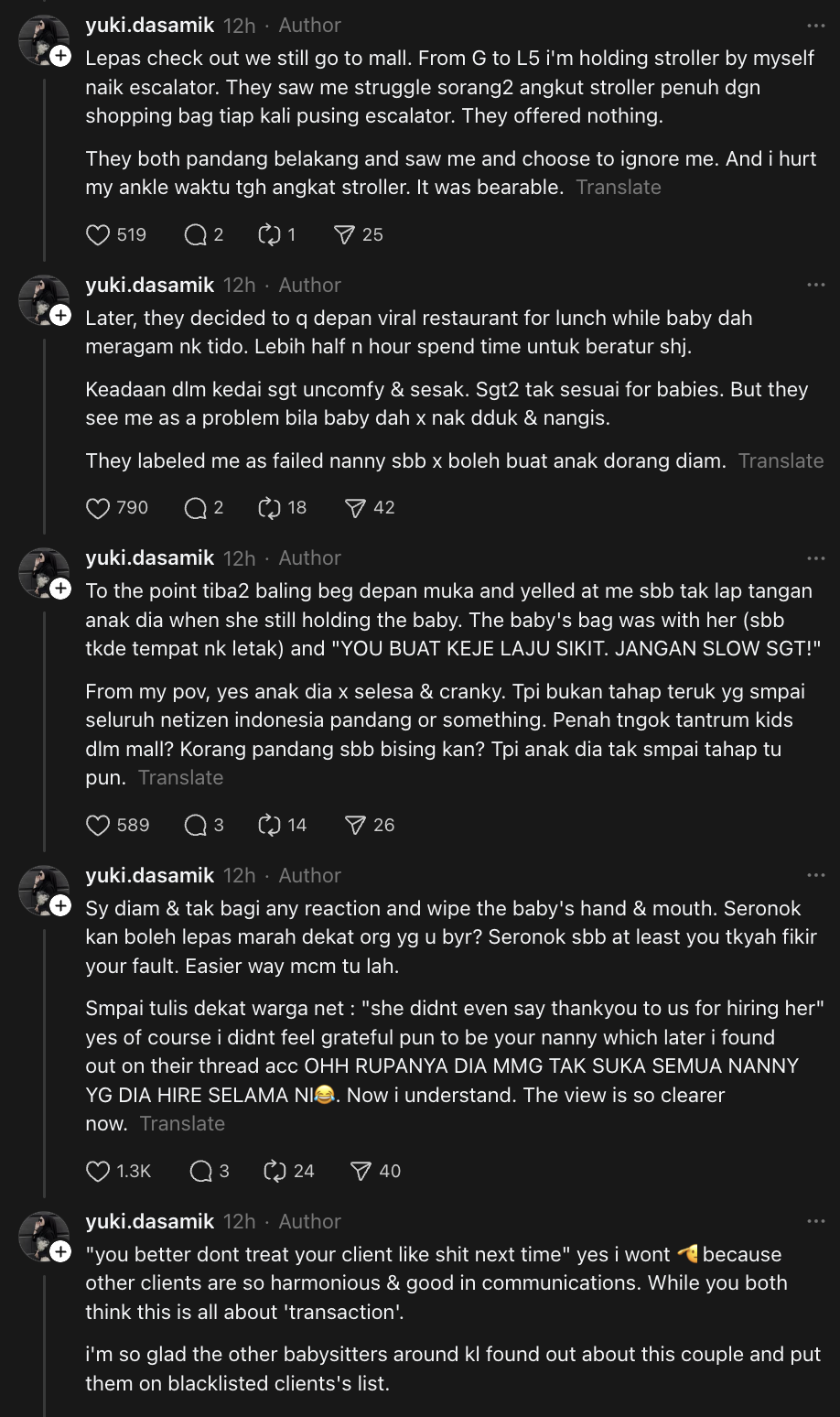Like the post with 1.3K likes
840x1417 pixels.
pos(98,1171)
